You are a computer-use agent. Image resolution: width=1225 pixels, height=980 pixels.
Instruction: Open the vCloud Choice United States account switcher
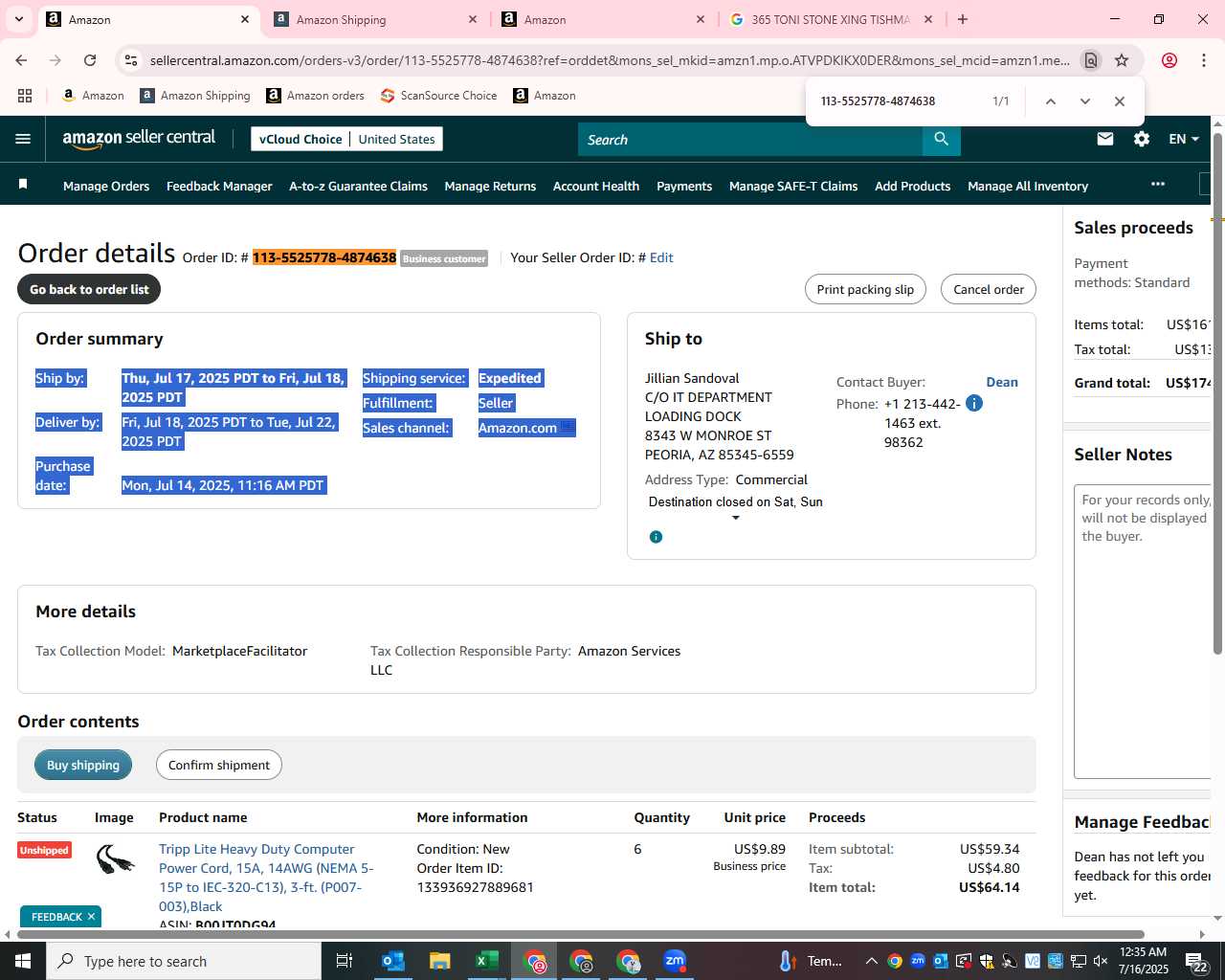click(x=346, y=139)
